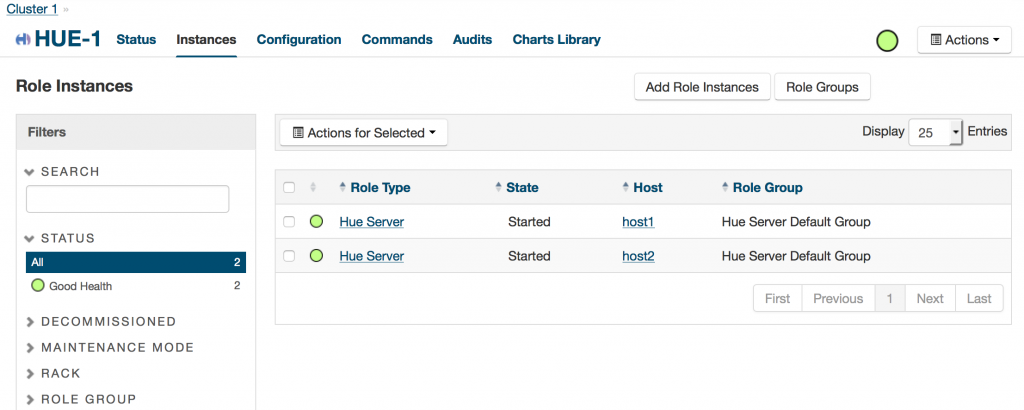Click Hue Server Default Group in host2 row
Screen dimensions: 1024x410
[x=796, y=256]
